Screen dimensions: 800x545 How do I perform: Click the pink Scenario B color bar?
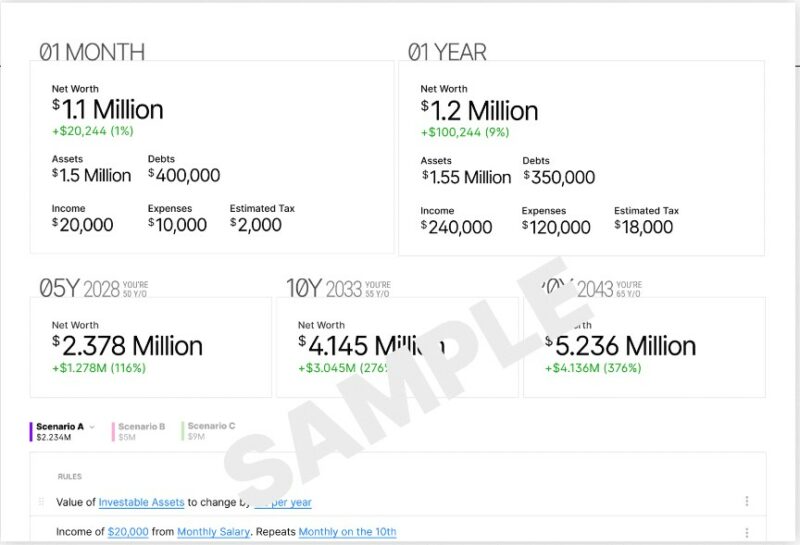pyautogui.click(x=113, y=432)
